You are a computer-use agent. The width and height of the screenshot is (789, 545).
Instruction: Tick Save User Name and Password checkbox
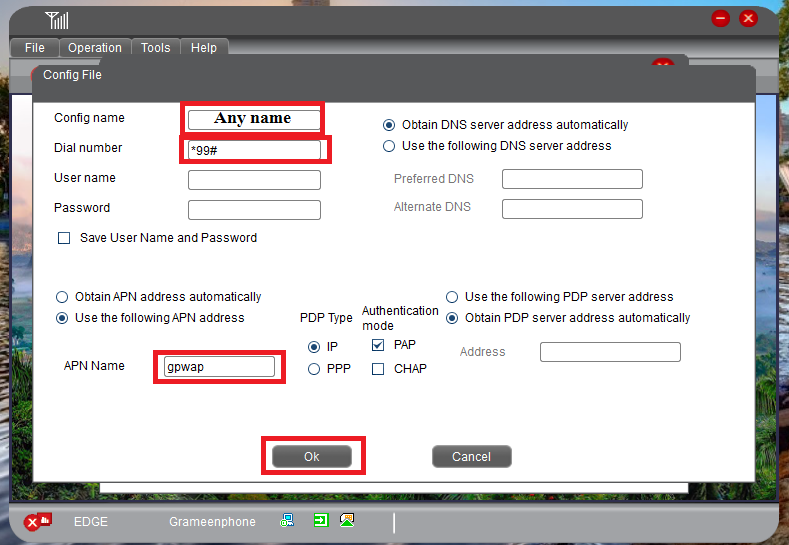[64, 238]
